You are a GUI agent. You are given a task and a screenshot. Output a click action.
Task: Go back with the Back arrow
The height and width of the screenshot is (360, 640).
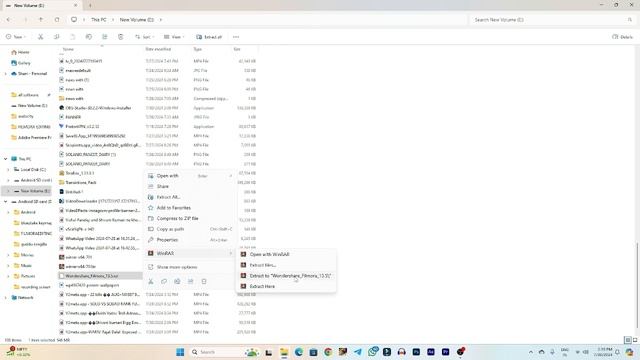pyautogui.click(x=9, y=20)
